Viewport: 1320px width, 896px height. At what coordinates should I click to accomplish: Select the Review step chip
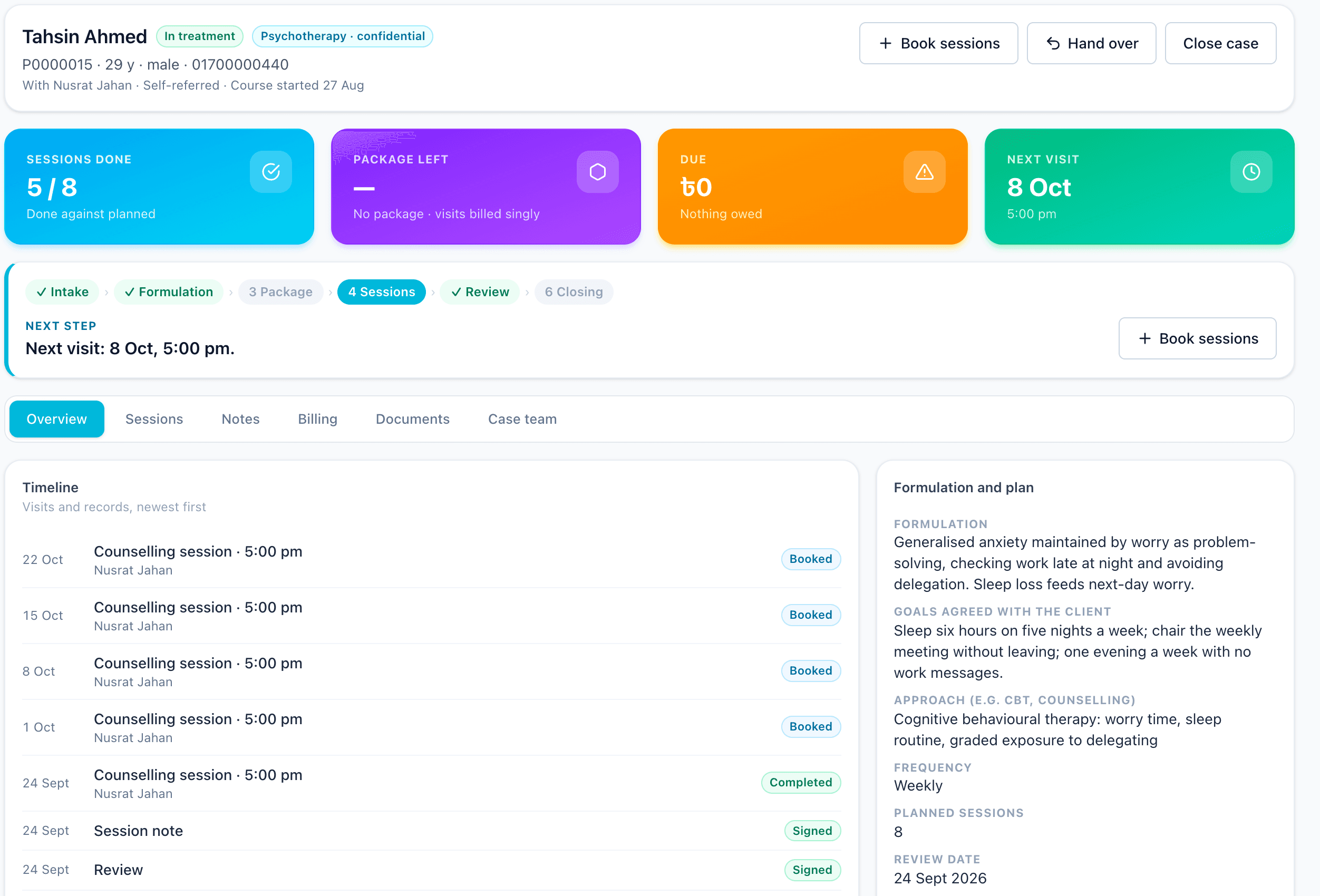click(x=480, y=292)
